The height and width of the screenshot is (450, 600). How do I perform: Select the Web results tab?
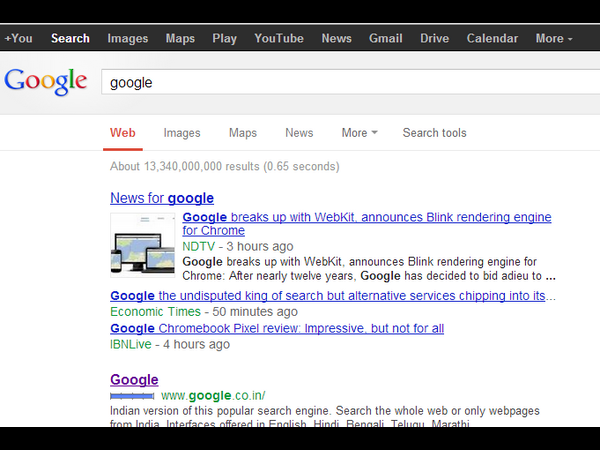[x=122, y=133]
